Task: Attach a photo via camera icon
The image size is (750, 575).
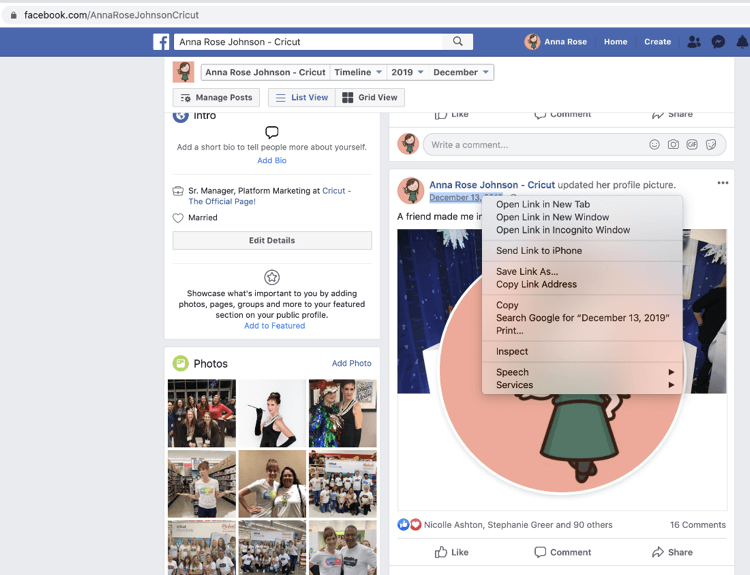Action: (673, 144)
